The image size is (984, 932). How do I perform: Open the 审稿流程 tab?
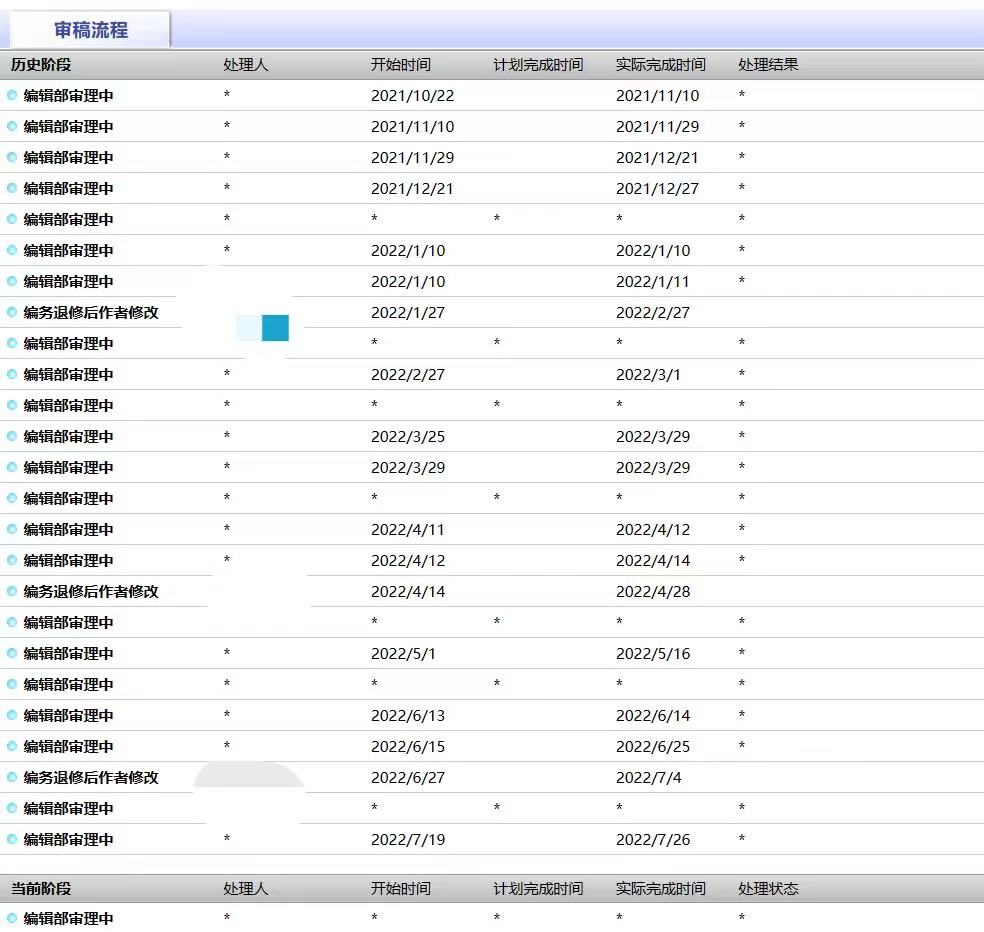[x=90, y=30]
